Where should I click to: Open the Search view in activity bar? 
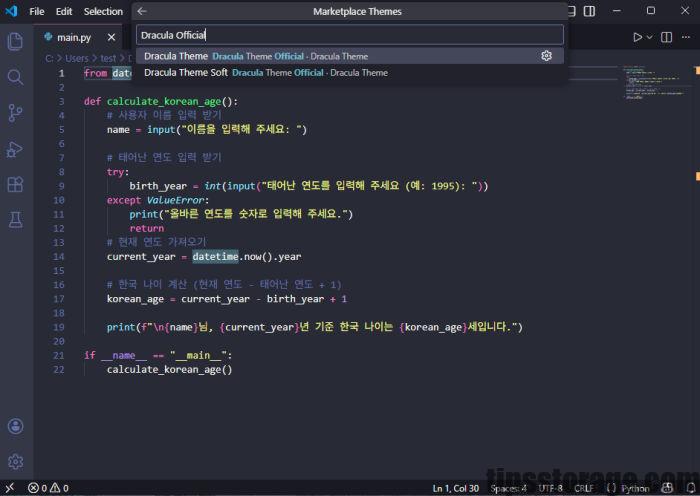click(15, 77)
